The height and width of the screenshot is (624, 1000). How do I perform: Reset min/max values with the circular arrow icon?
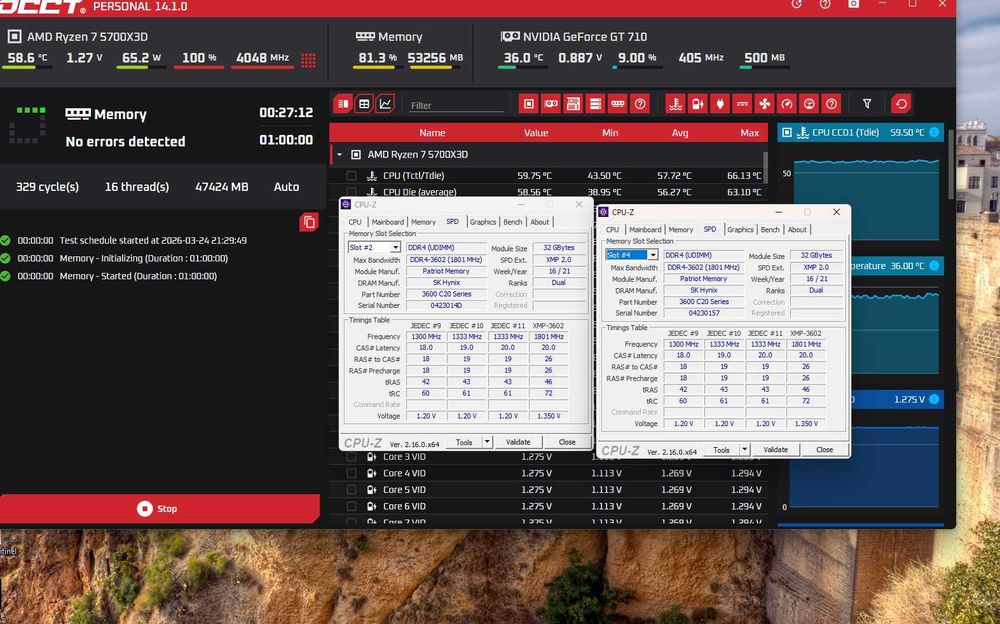coord(901,104)
